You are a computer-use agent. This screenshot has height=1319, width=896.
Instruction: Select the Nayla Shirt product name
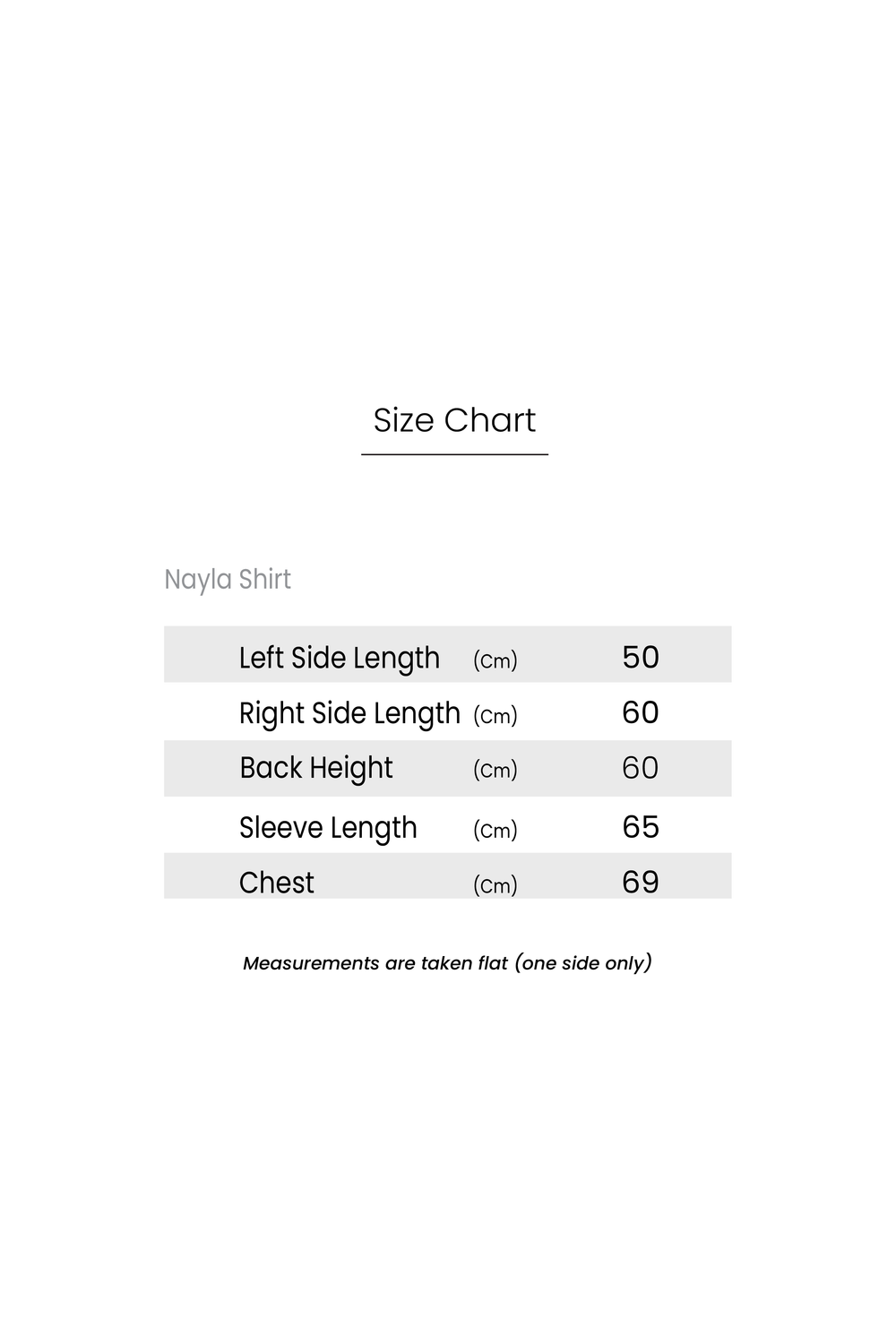click(x=228, y=580)
